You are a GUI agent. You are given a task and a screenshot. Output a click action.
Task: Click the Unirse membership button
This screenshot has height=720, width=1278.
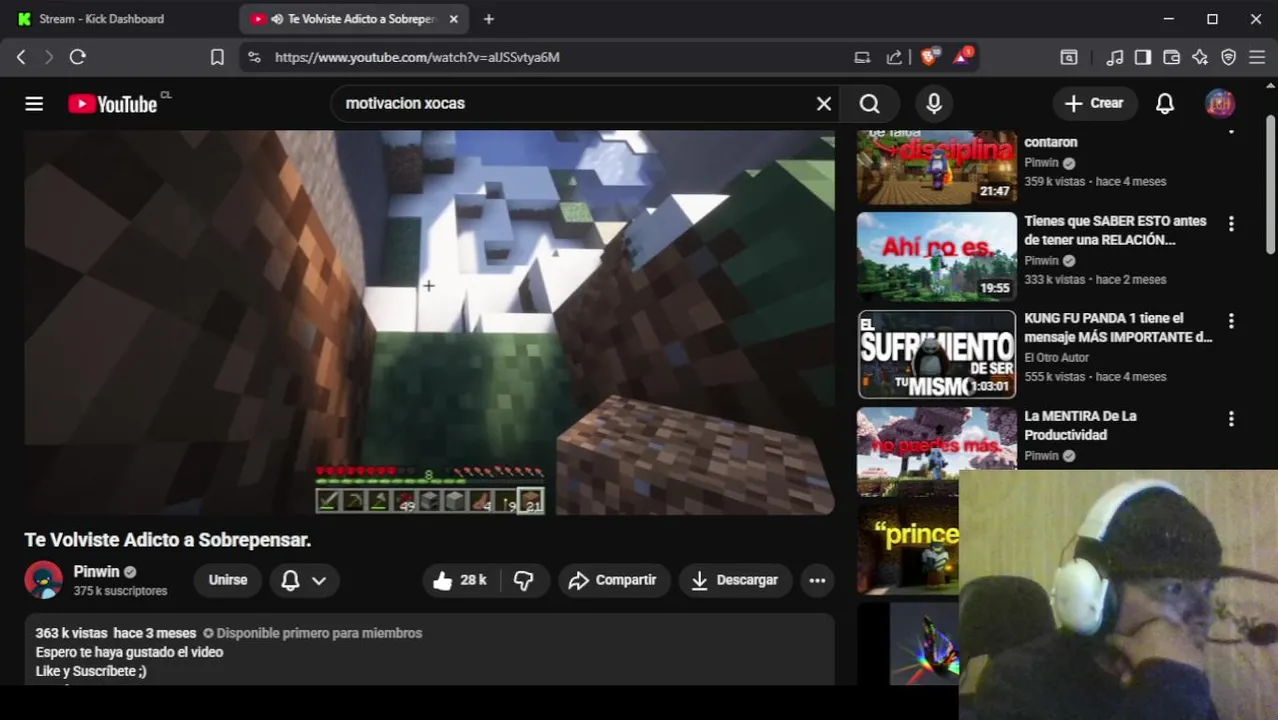point(227,580)
